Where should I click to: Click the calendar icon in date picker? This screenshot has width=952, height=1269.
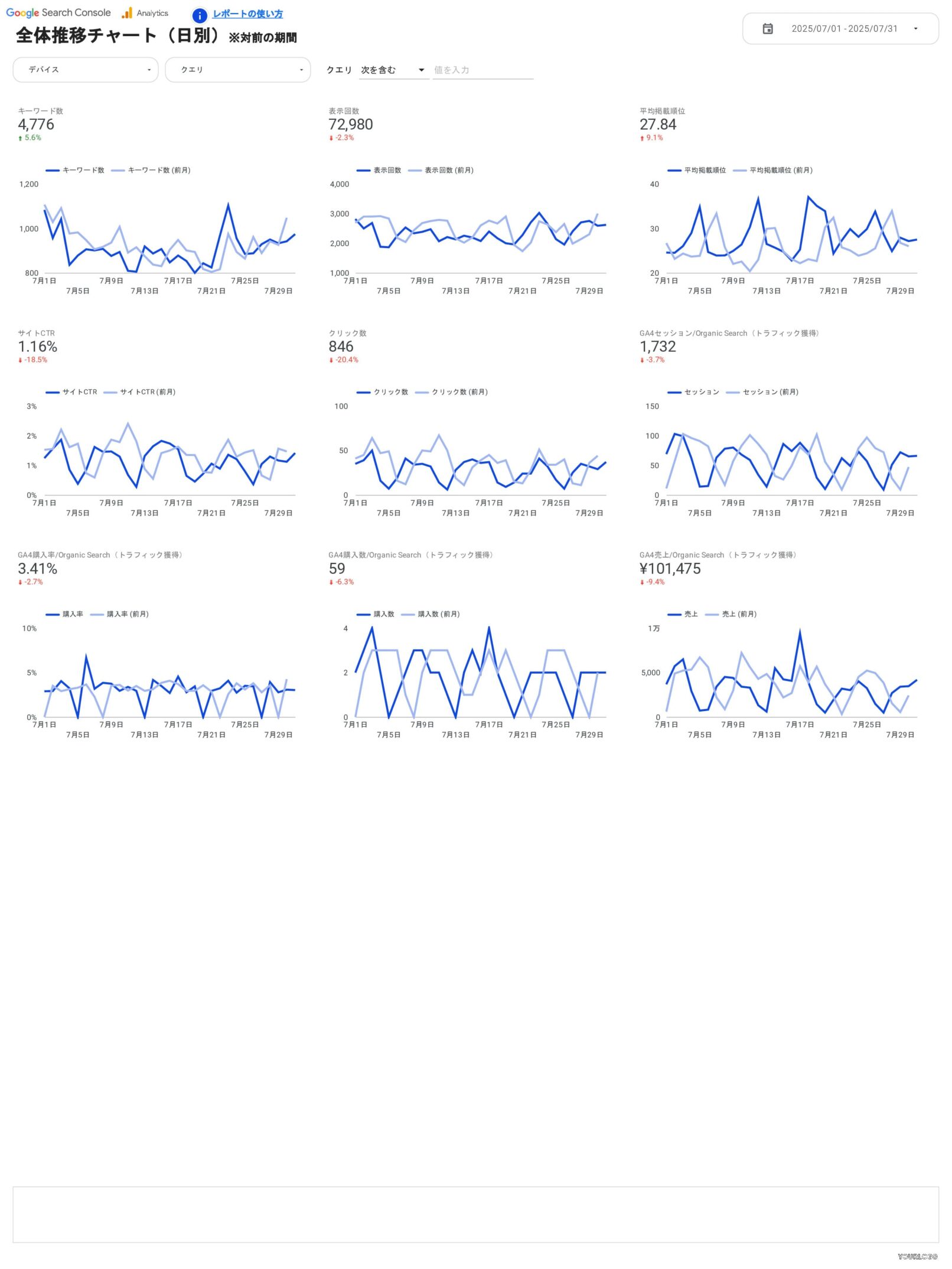point(767,29)
